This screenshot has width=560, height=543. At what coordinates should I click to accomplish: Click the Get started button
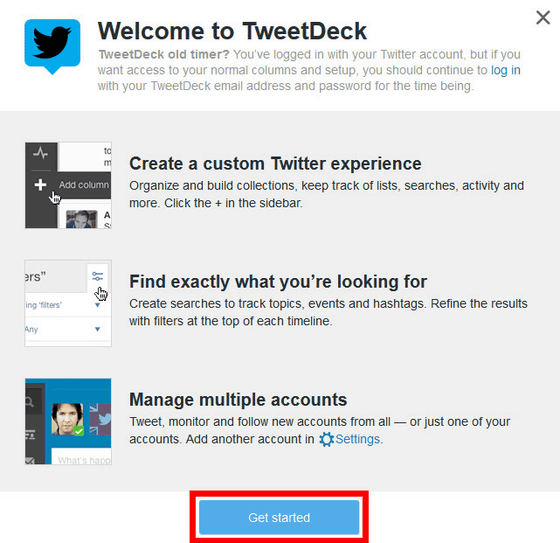click(279, 517)
